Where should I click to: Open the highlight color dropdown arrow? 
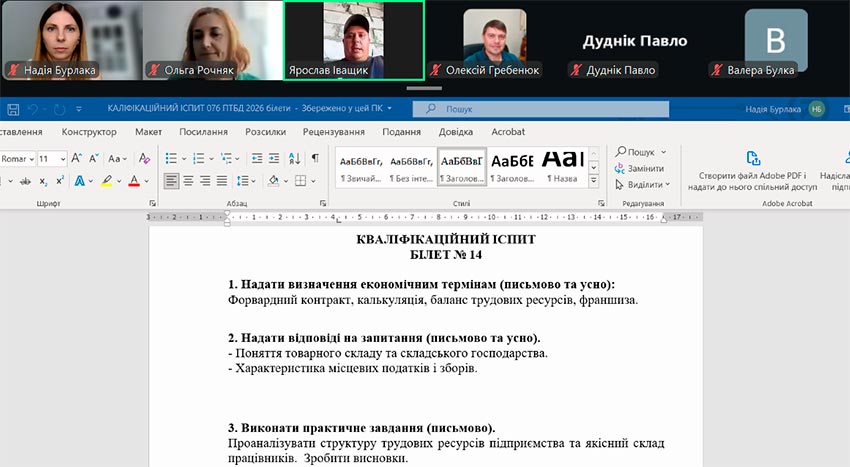[119, 181]
